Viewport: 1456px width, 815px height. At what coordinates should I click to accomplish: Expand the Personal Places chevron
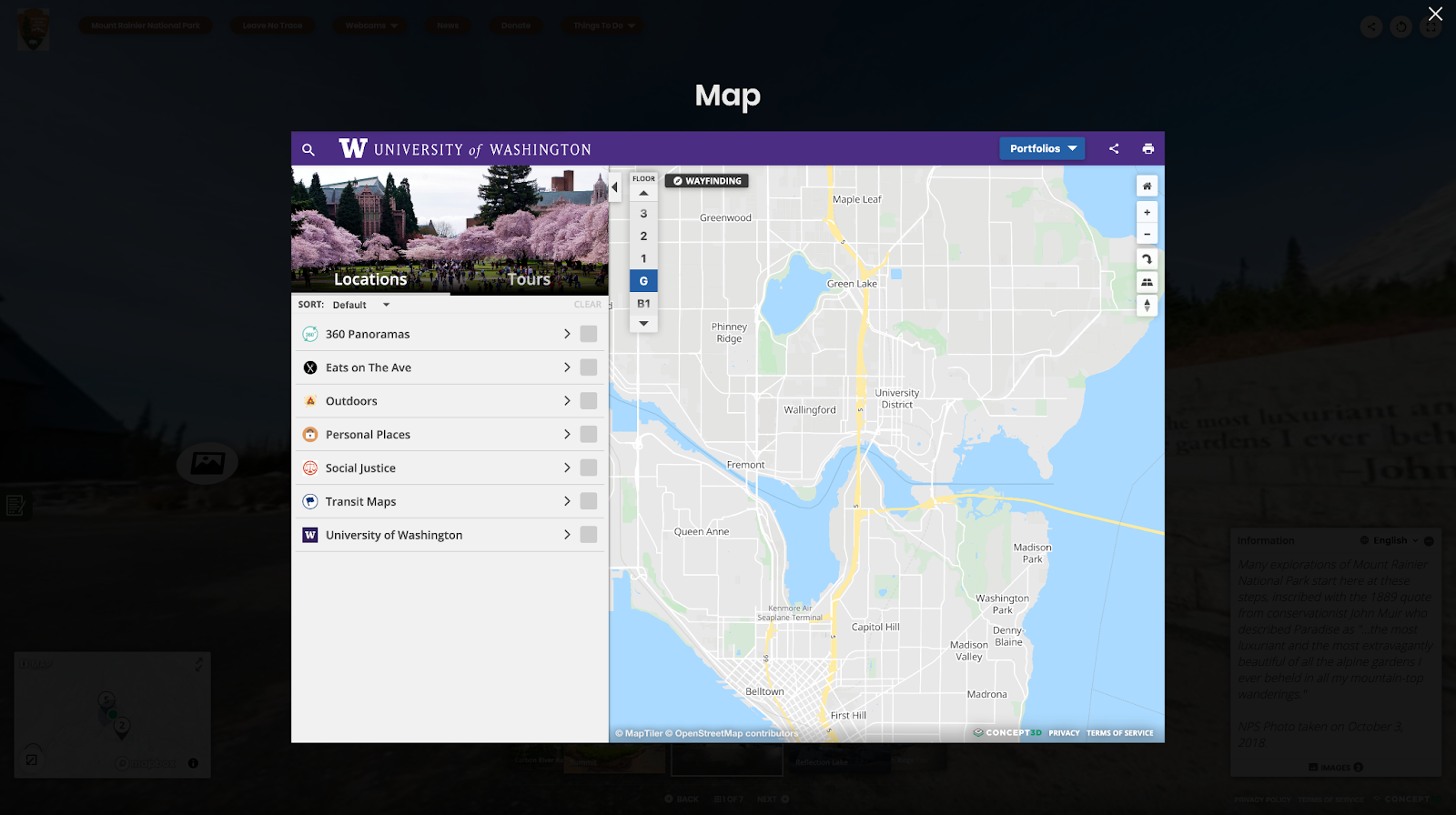[x=567, y=435]
